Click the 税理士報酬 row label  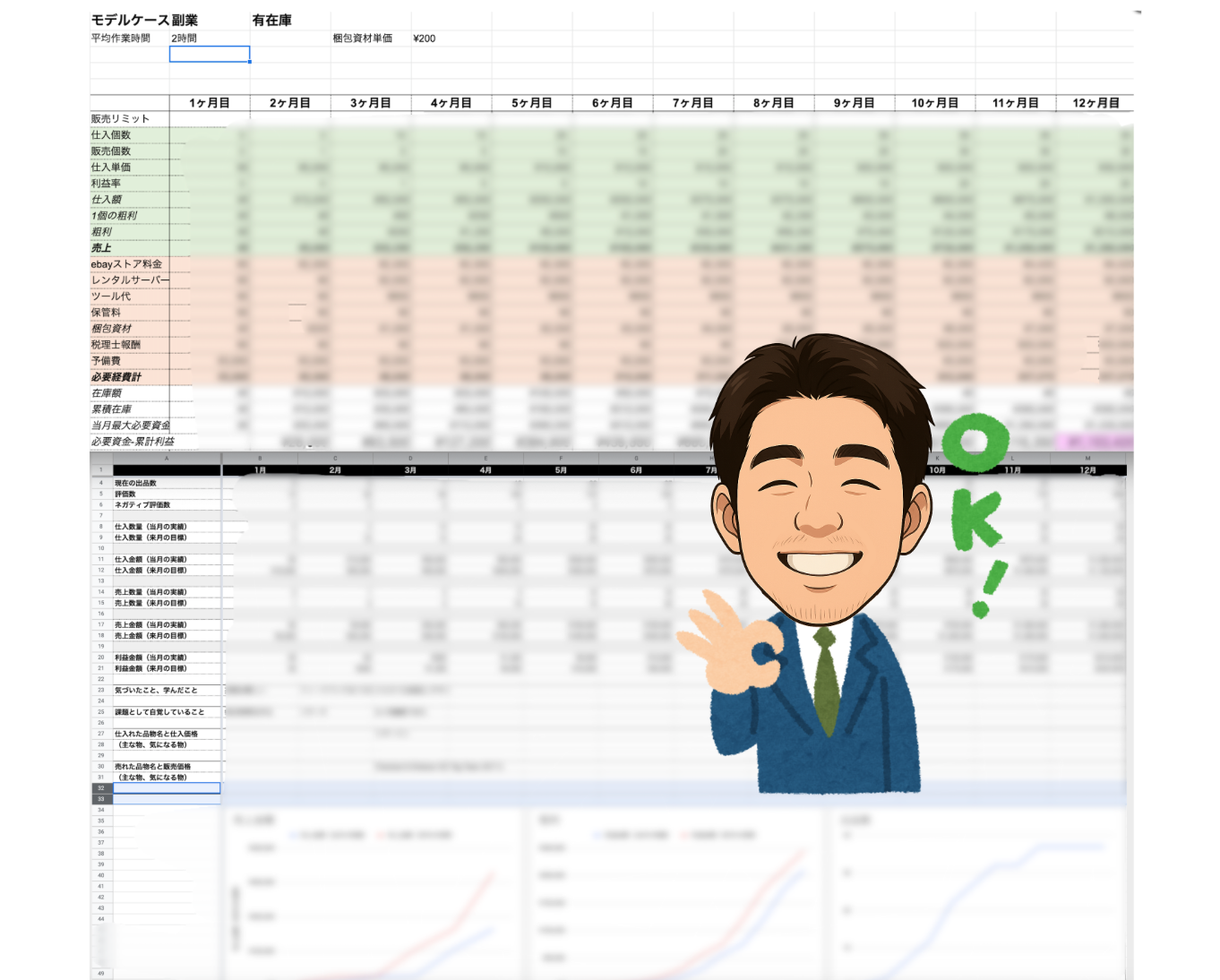116,345
